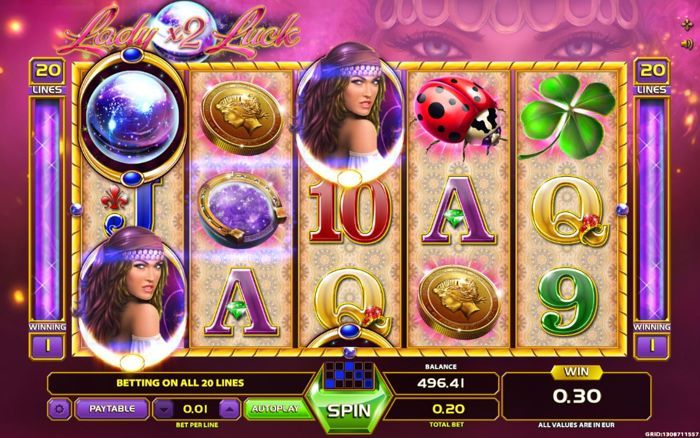Viewport: 700px width, 438px height.
Task: Toggle fullscreen icon at top right
Action: tap(687, 25)
